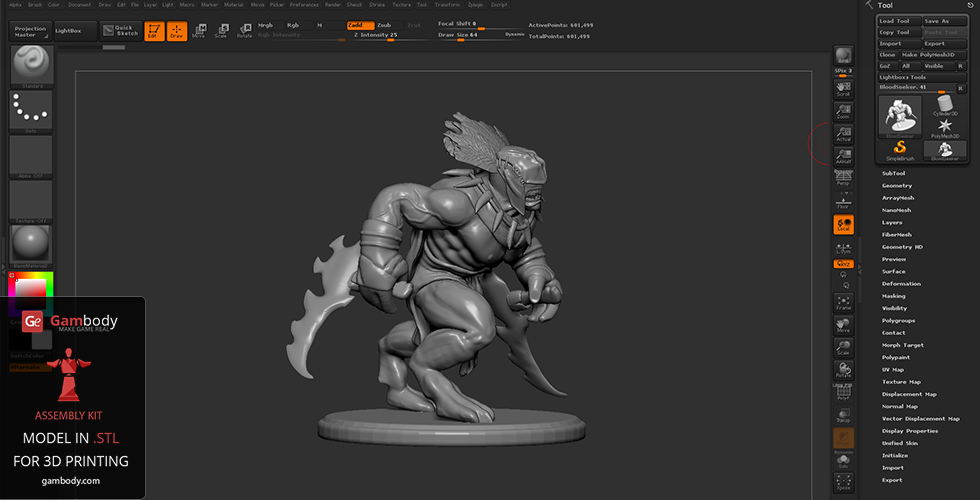This screenshot has width=980, height=500.
Task: Open the Alpha menu
Action: tap(14, 4)
